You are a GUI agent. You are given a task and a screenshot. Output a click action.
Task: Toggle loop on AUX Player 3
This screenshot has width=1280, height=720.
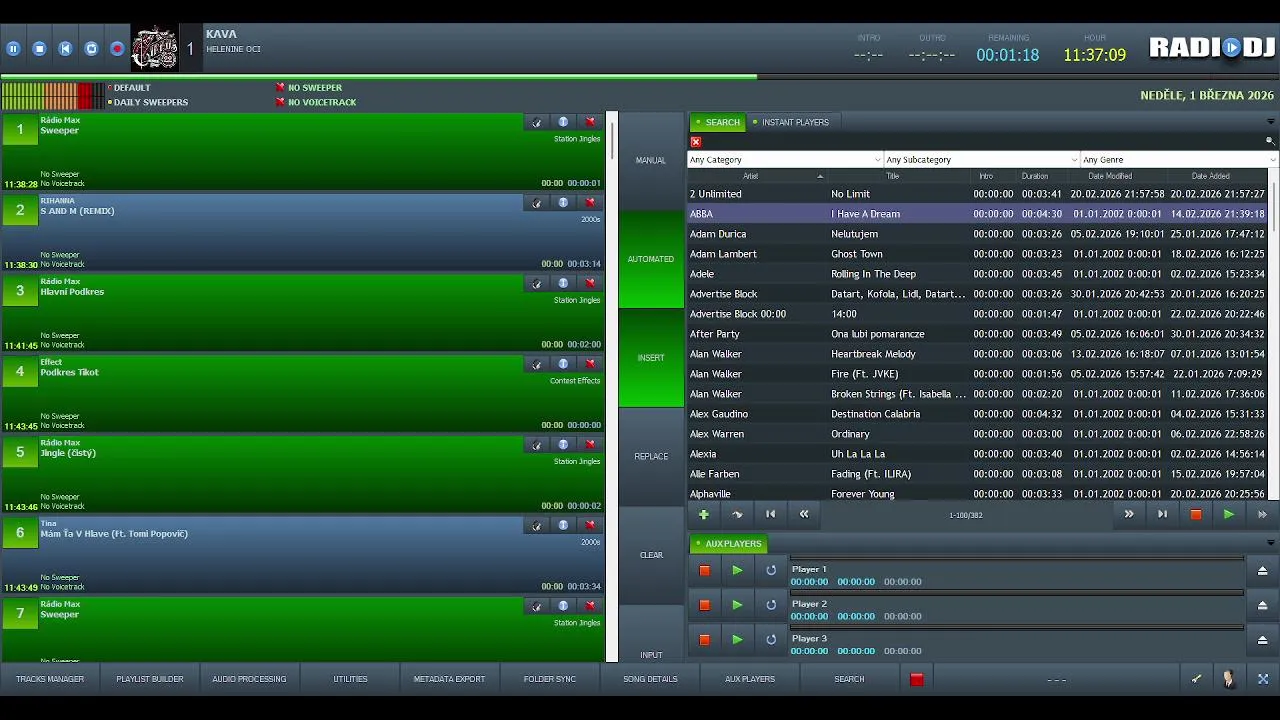[771, 640]
